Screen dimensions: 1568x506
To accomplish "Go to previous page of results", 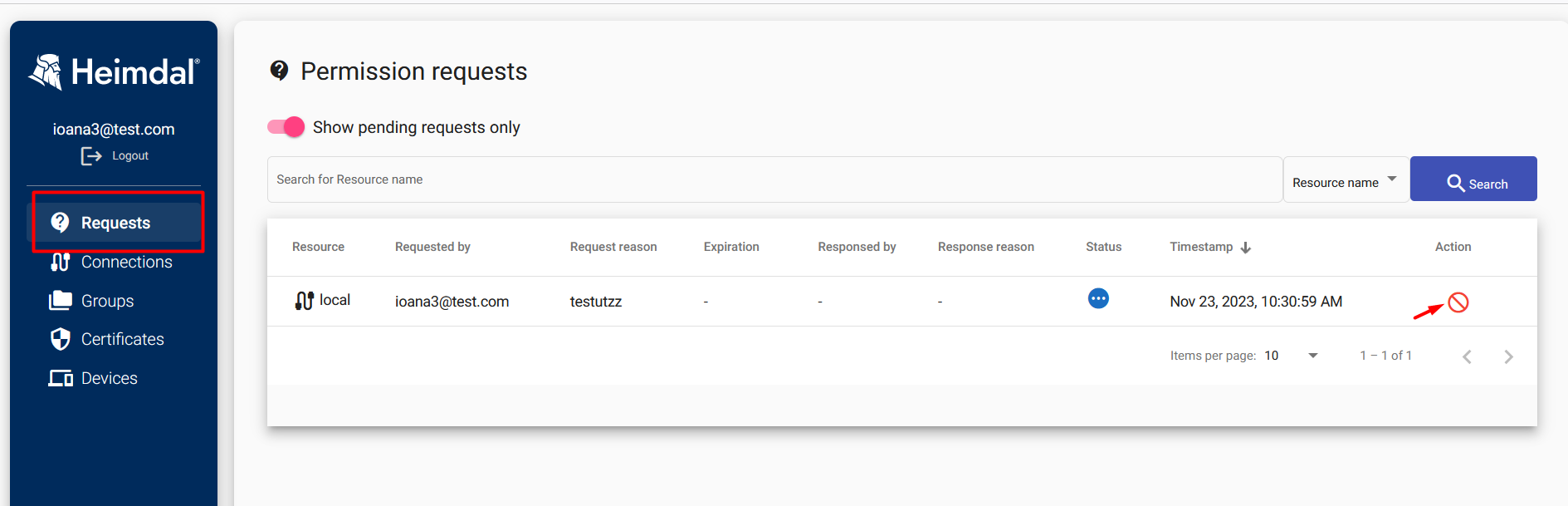I will (x=1467, y=356).
